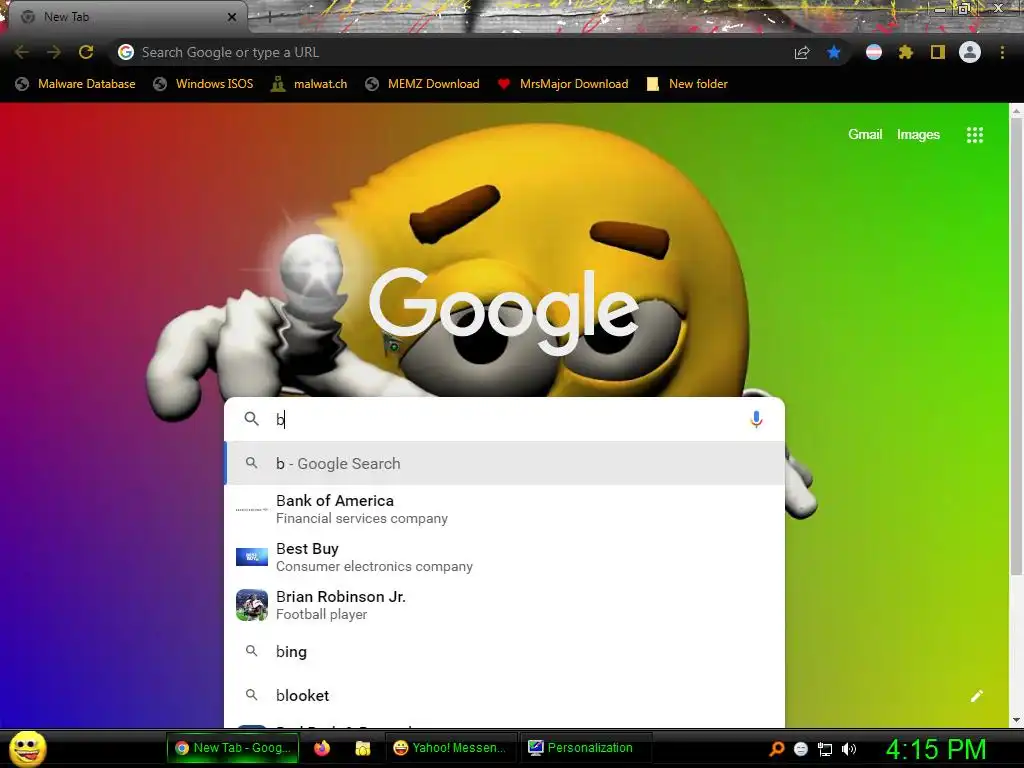Viewport: 1024px width, 768px height.
Task: Open Chrome's three-dot menu
Action: pyautogui.click(x=1002, y=52)
